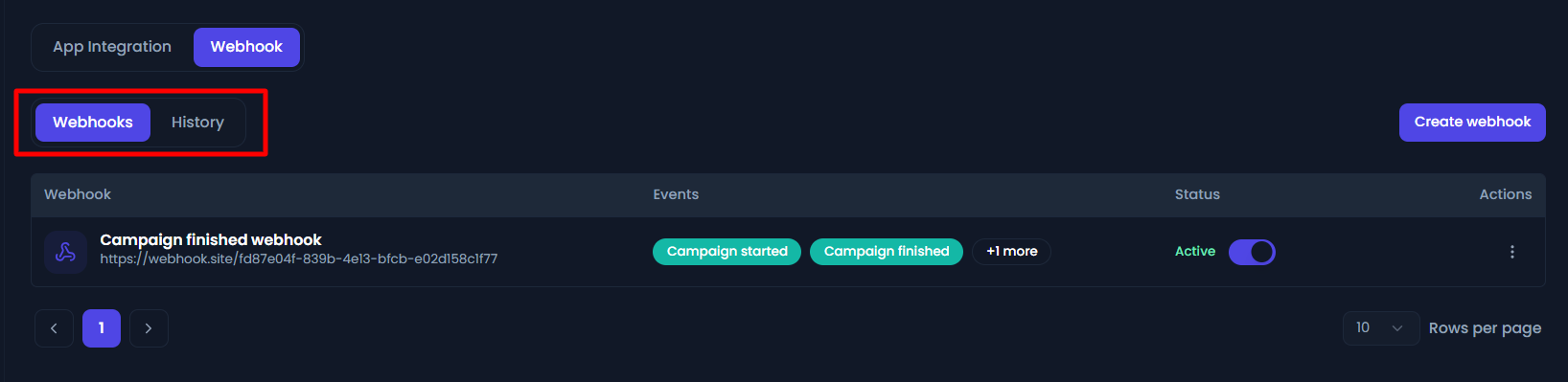Switch to the History tab

tap(197, 123)
